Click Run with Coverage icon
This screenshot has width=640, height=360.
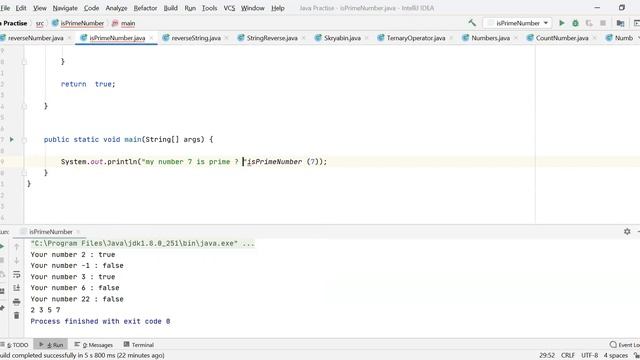click(589, 23)
